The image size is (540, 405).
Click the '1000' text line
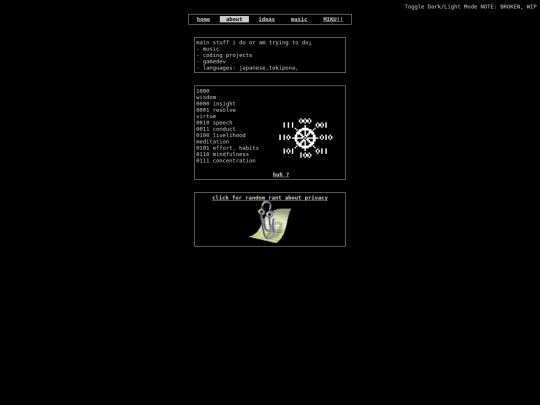tap(202, 91)
